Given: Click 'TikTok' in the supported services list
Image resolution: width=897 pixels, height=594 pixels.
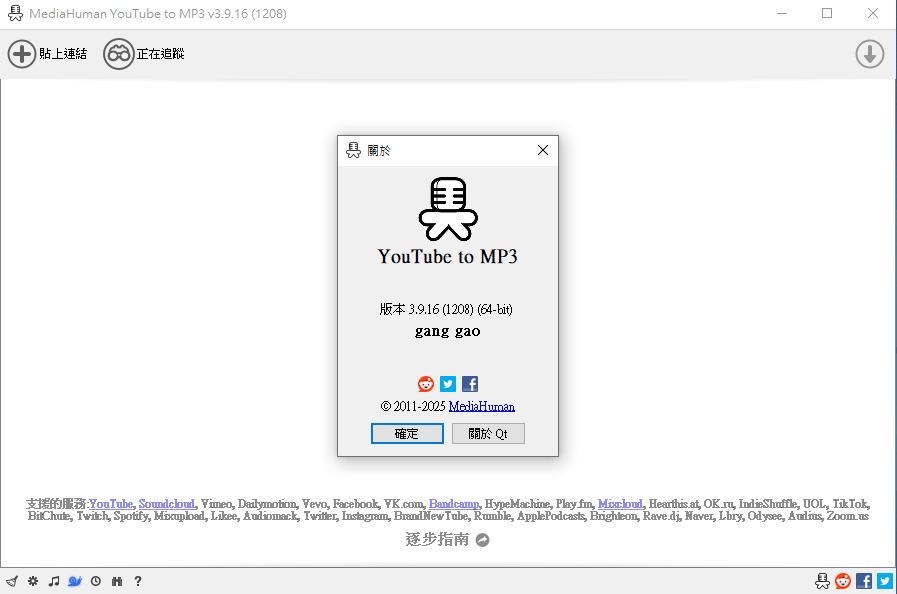Looking at the screenshot, I should click(x=850, y=504).
